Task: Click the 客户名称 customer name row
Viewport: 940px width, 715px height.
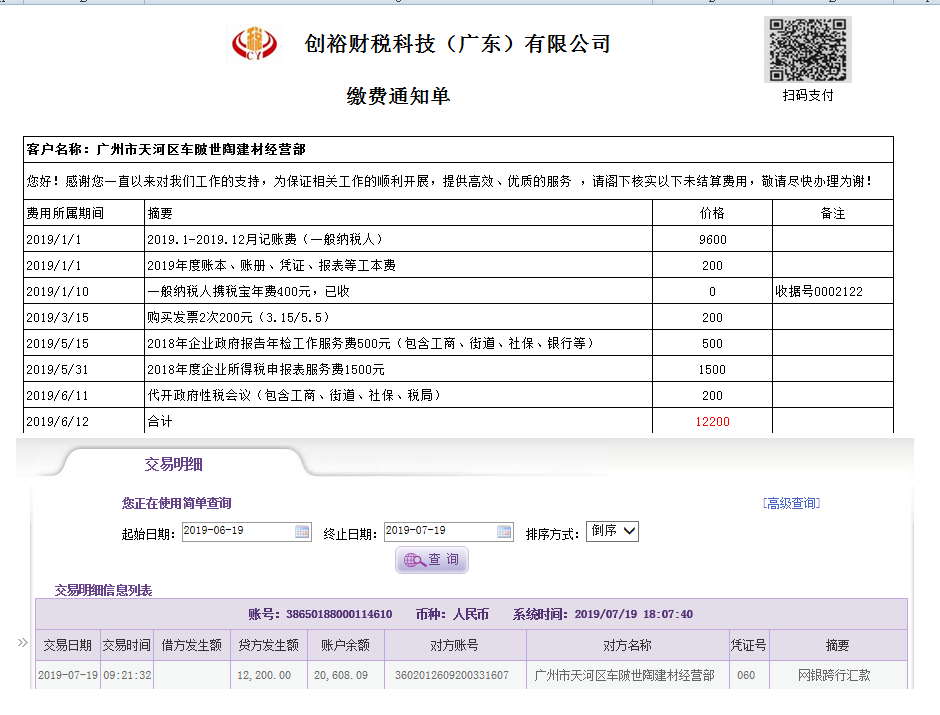Action: pos(459,149)
